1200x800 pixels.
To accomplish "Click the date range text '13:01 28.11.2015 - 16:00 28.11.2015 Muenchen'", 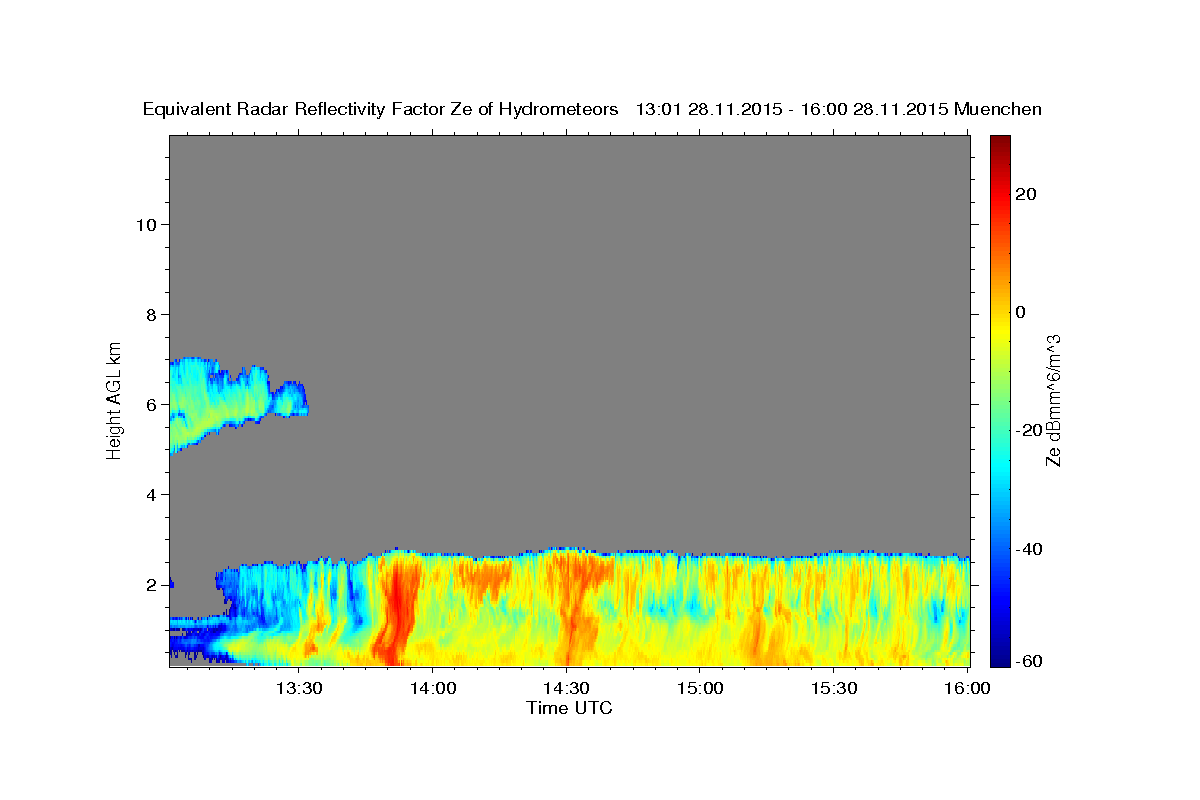I will tap(839, 110).
